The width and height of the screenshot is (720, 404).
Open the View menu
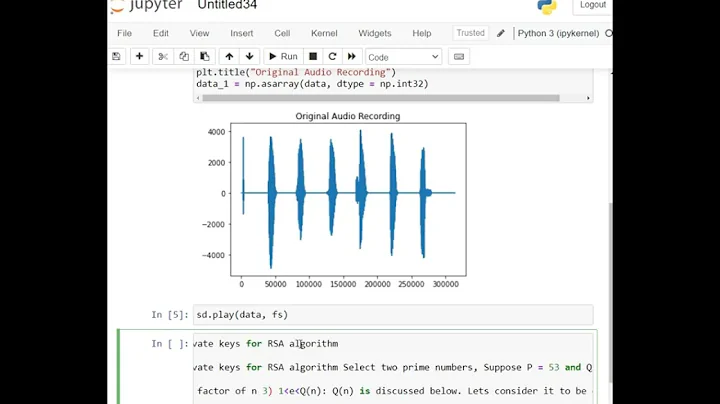tap(199, 33)
